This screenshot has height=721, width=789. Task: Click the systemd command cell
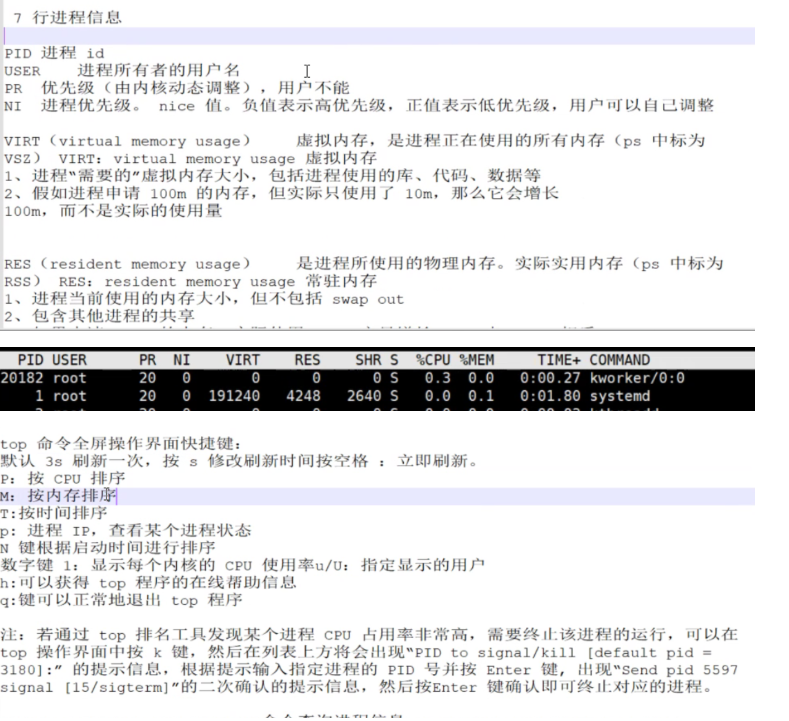pyautogui.click(x=619, y=396)
